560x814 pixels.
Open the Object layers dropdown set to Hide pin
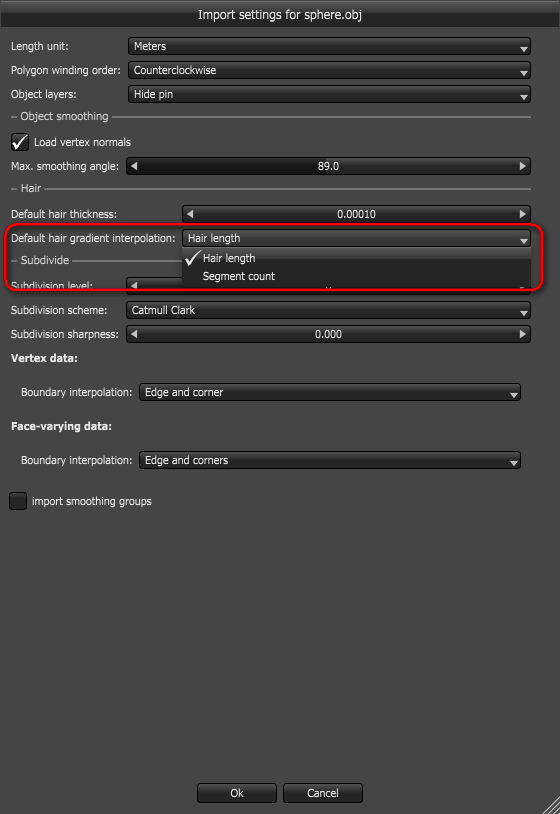click(329, 94)
